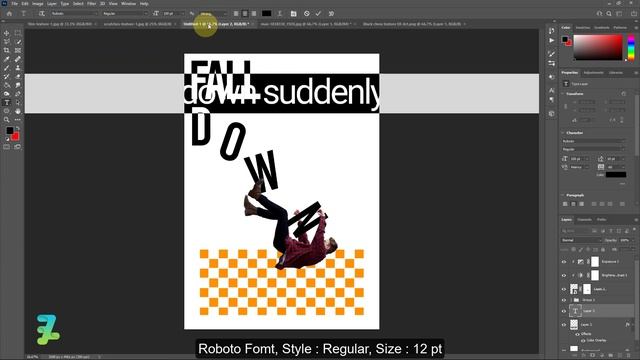Select the Clone Stamp tool

click(x=18, y=68)
